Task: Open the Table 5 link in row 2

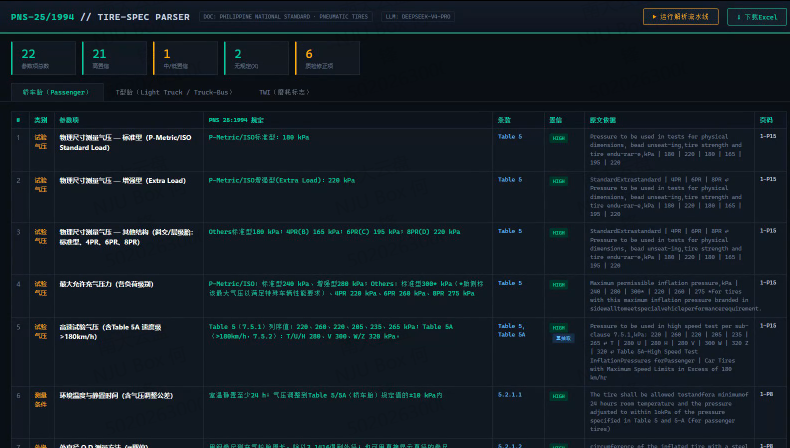Action: pos(510,179)
